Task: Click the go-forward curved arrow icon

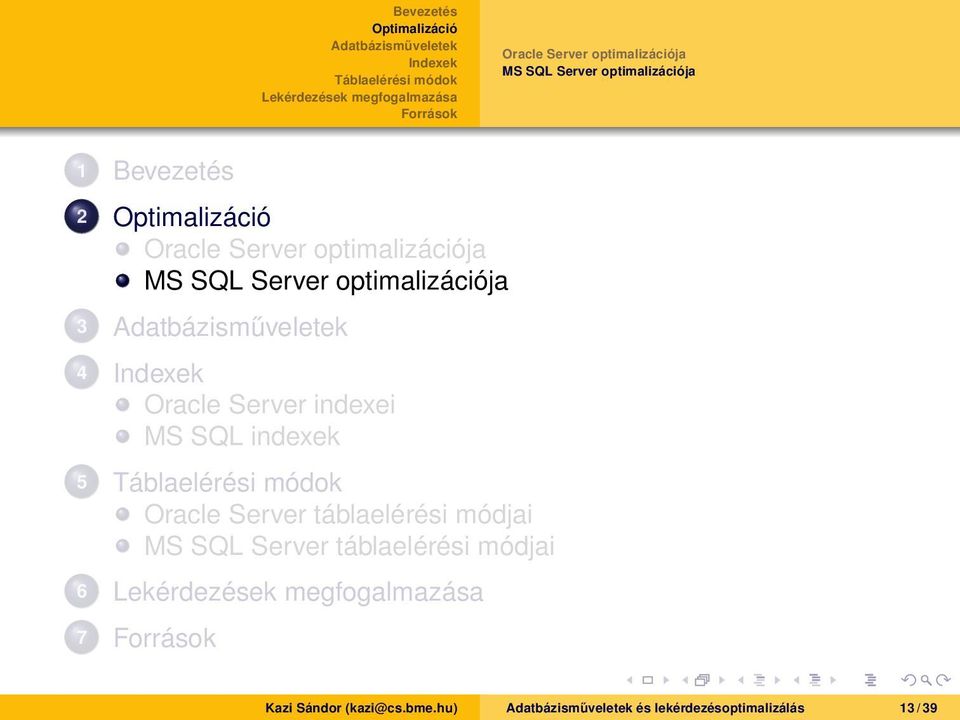Action: click(943, 680)
